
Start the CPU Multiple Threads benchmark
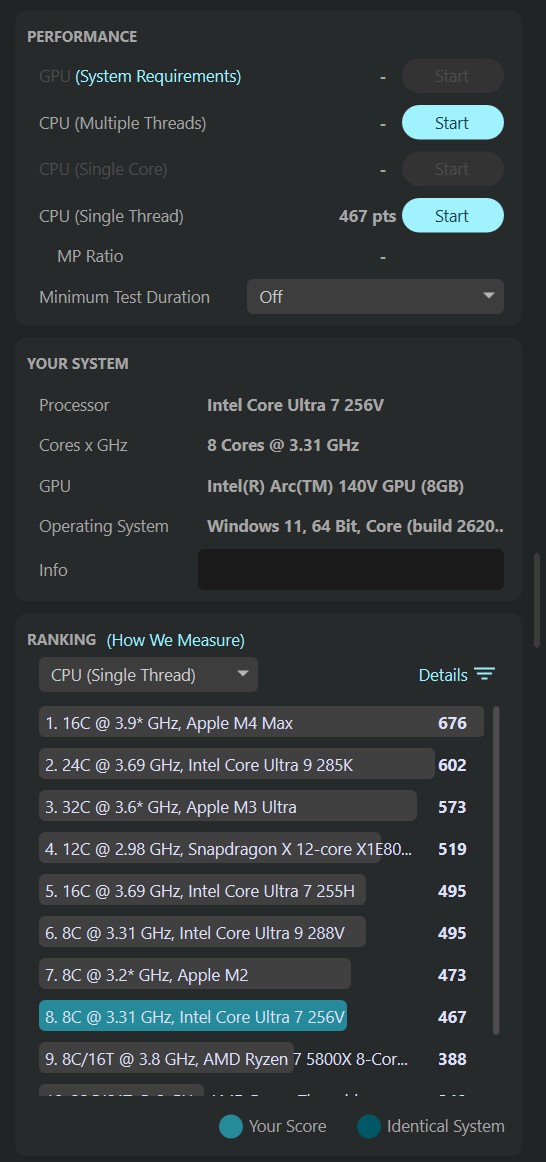pyautogui.click(x=453, y=123)
